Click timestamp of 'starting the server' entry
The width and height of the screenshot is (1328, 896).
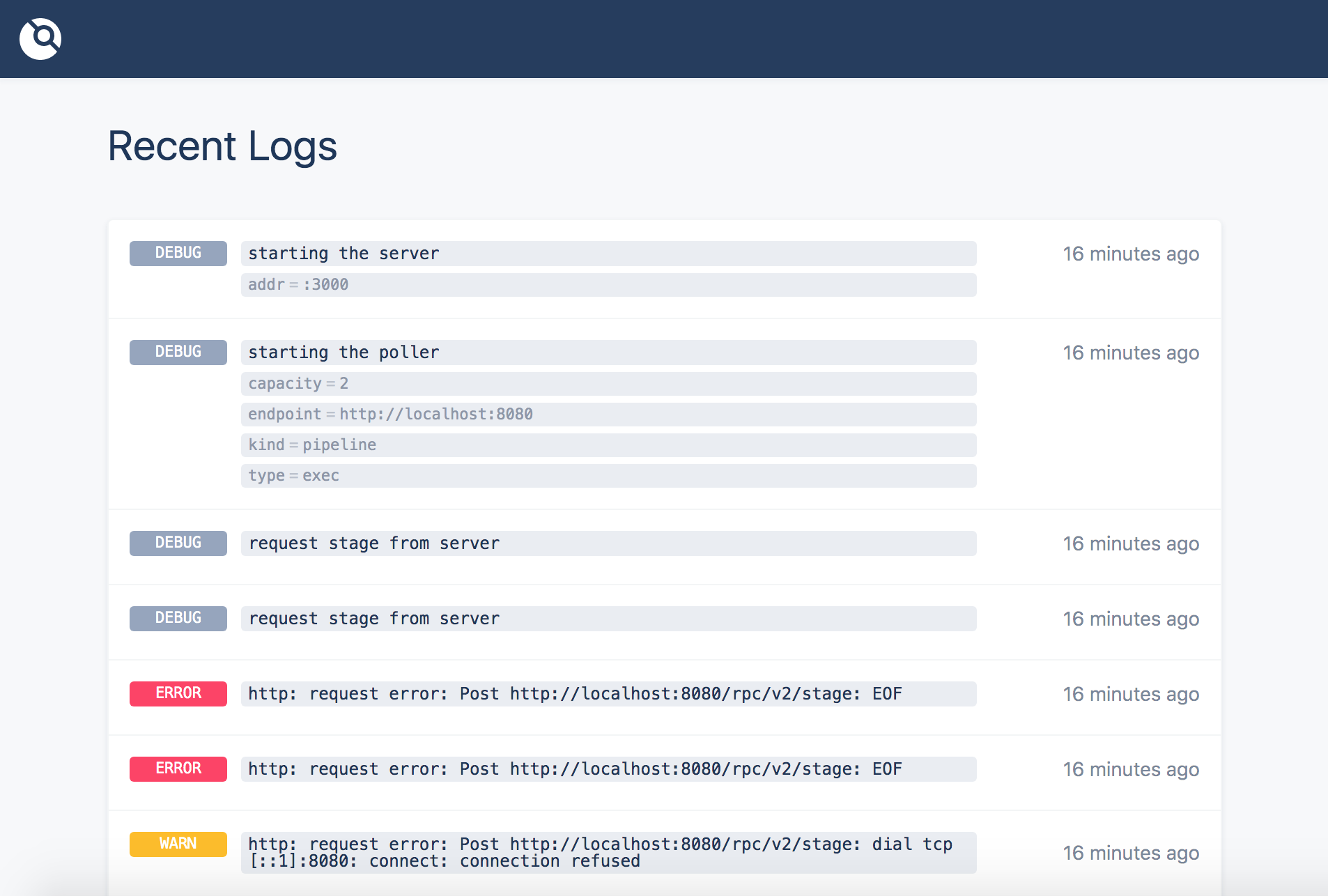coord(1131,254)
